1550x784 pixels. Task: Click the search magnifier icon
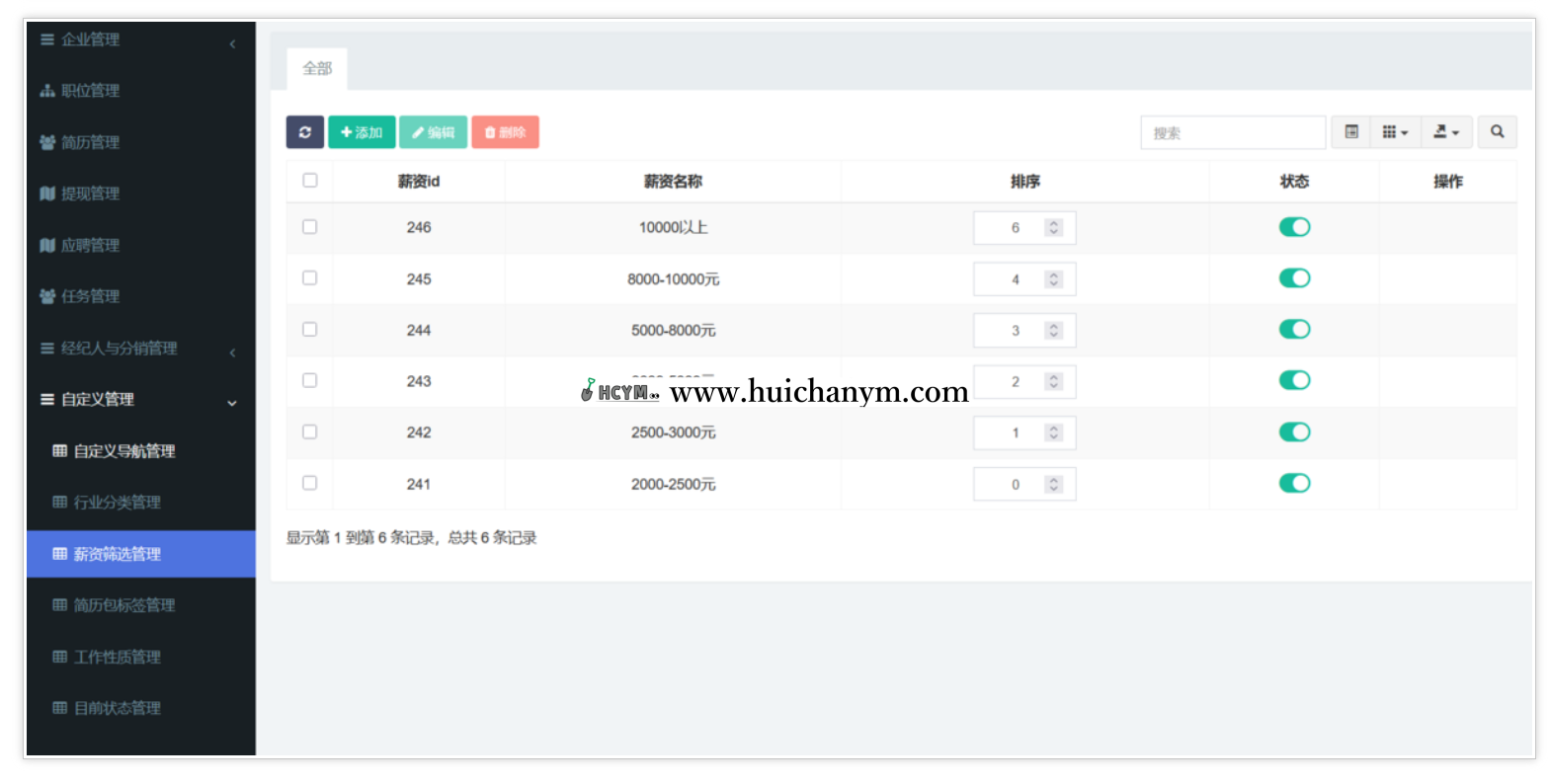[1497, 132]
